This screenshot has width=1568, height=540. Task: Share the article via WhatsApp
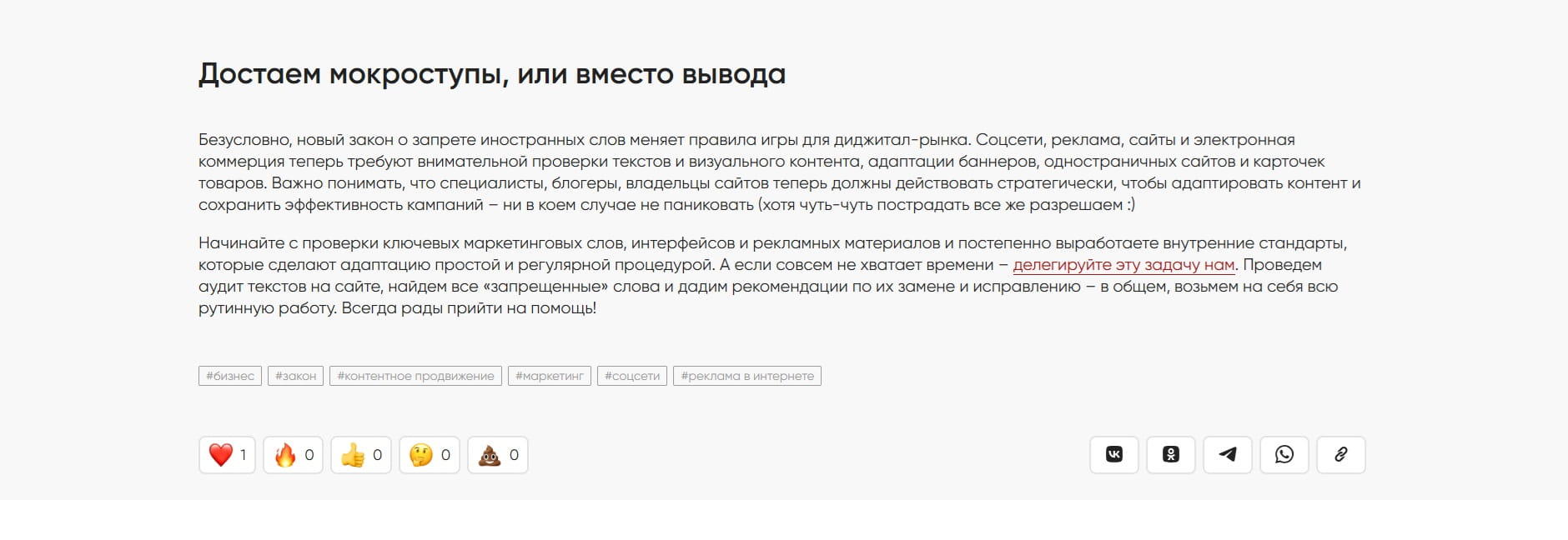tap(1284, 454)
